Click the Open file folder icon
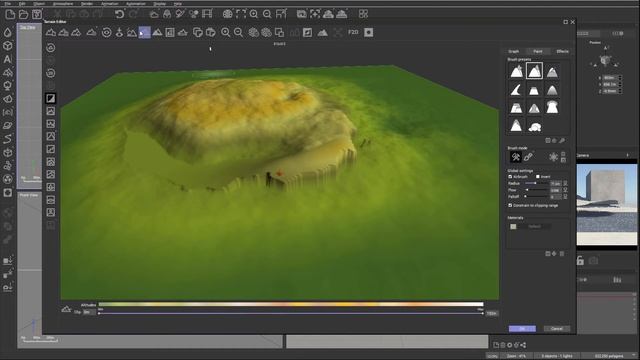The height and width of the screenshot is (360, 640). 24,14
